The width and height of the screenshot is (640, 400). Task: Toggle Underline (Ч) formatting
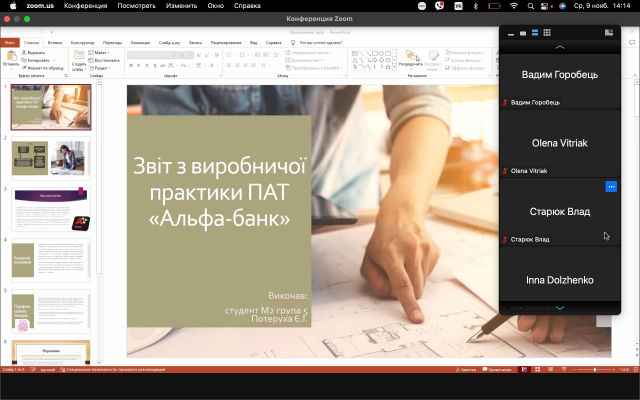click(x=147, y=65)
